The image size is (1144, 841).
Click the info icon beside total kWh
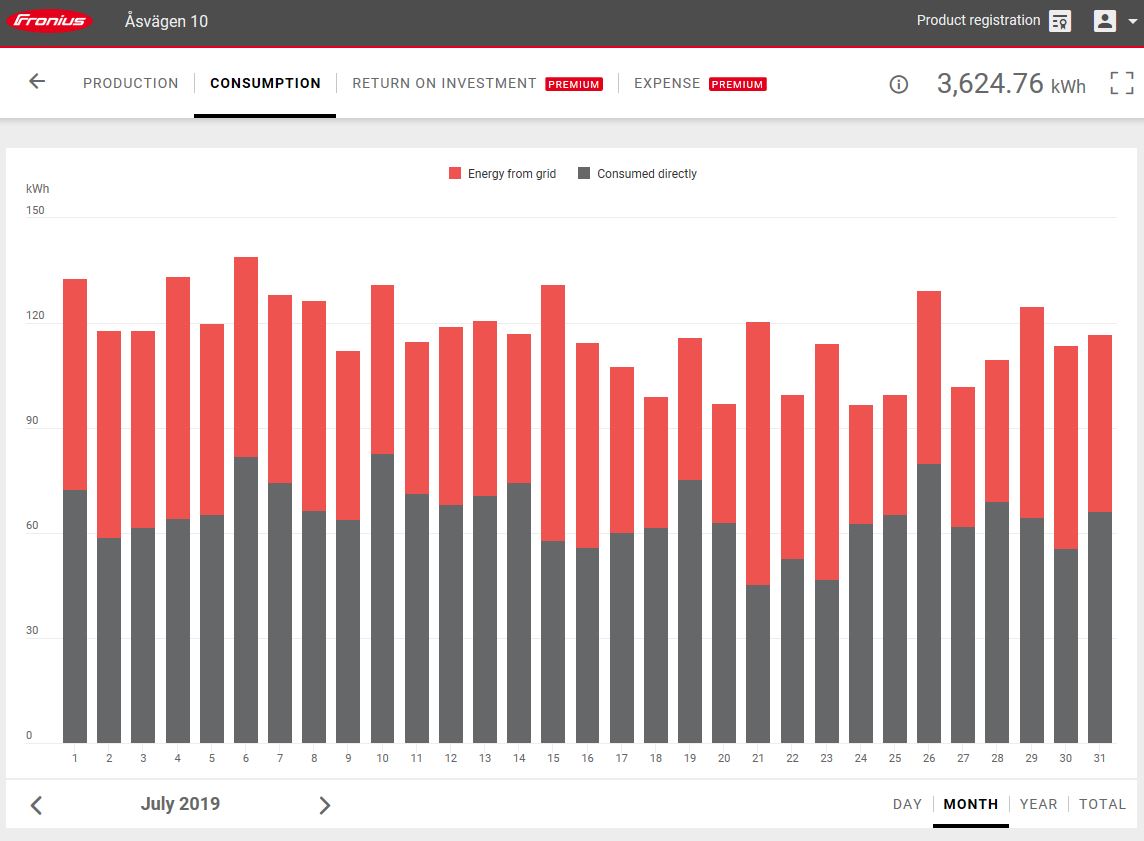click(899, 84)
